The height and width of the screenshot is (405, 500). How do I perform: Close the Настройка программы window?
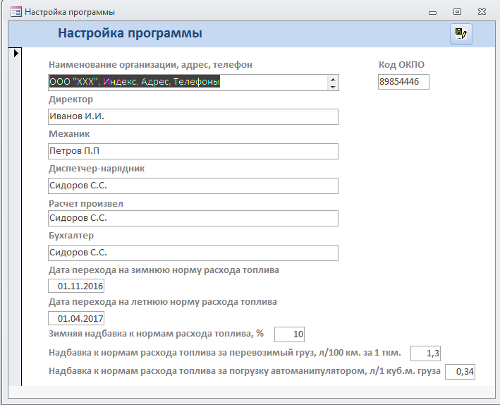482,12
